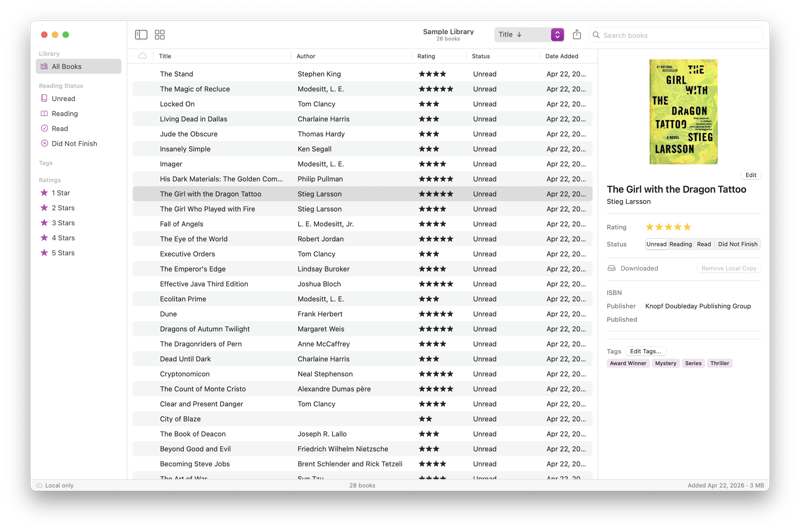Select The Eye of the World row
Viewport: 800px width, 531px height.
pos(362,239)
